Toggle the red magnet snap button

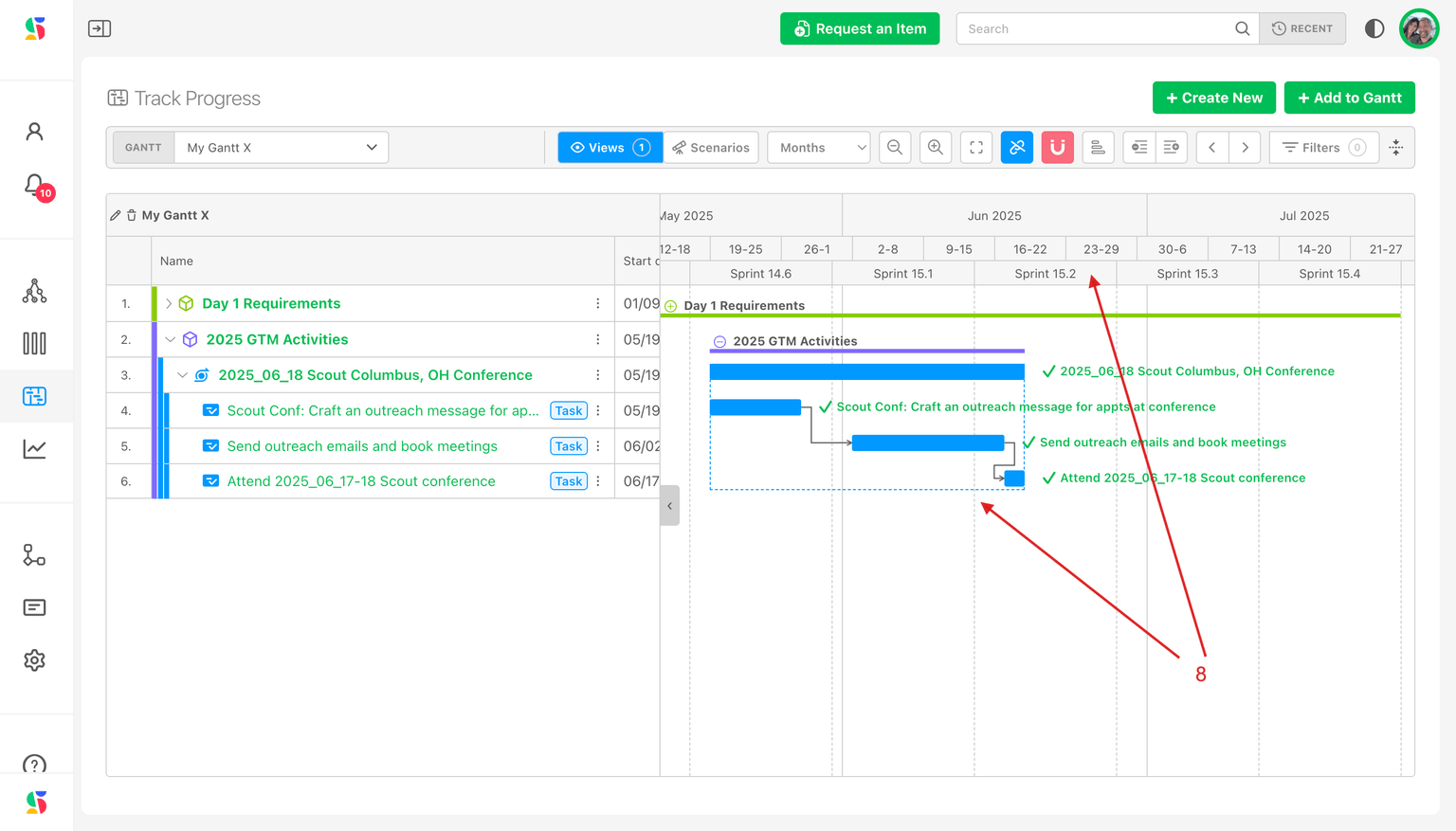(x=1057, y=148)
